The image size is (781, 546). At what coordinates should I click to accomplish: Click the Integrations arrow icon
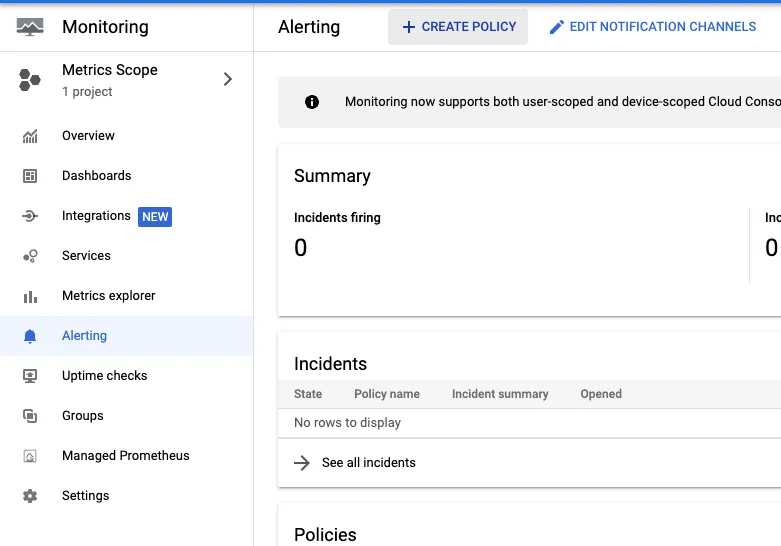point(30,216)
